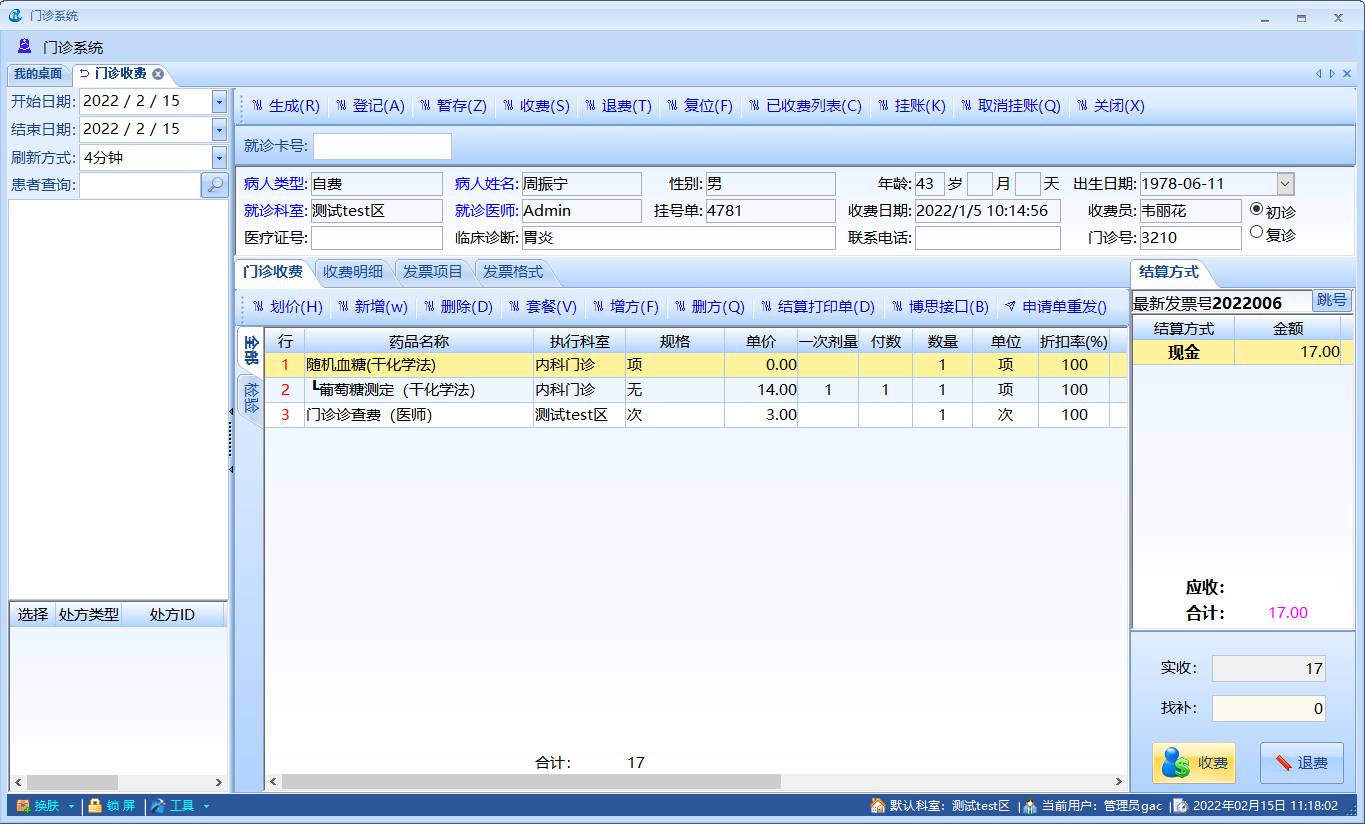Click the 生成(R) toolbar button
Viewport: 1365px width, 824px height.
click(x=285, y=106)
